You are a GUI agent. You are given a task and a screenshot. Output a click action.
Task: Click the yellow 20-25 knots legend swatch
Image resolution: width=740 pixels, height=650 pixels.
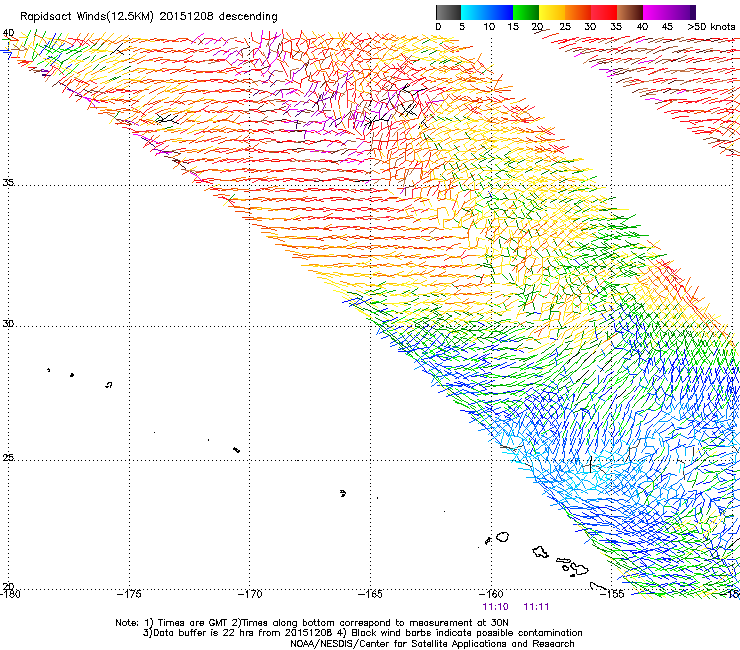coord(552,12)
